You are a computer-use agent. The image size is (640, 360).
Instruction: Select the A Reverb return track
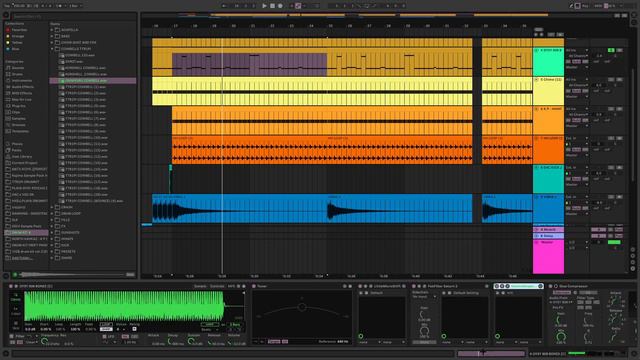548,230
